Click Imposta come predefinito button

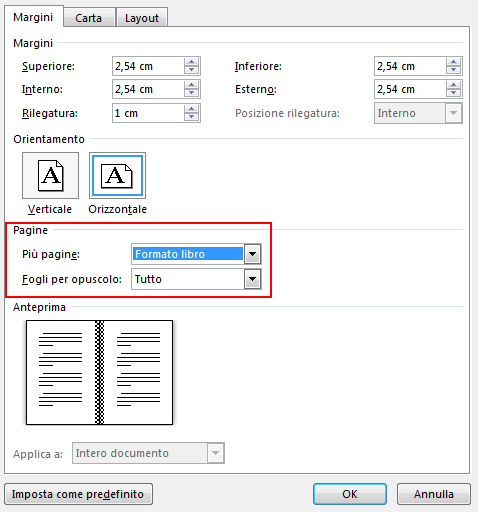(x=78, y=494)
